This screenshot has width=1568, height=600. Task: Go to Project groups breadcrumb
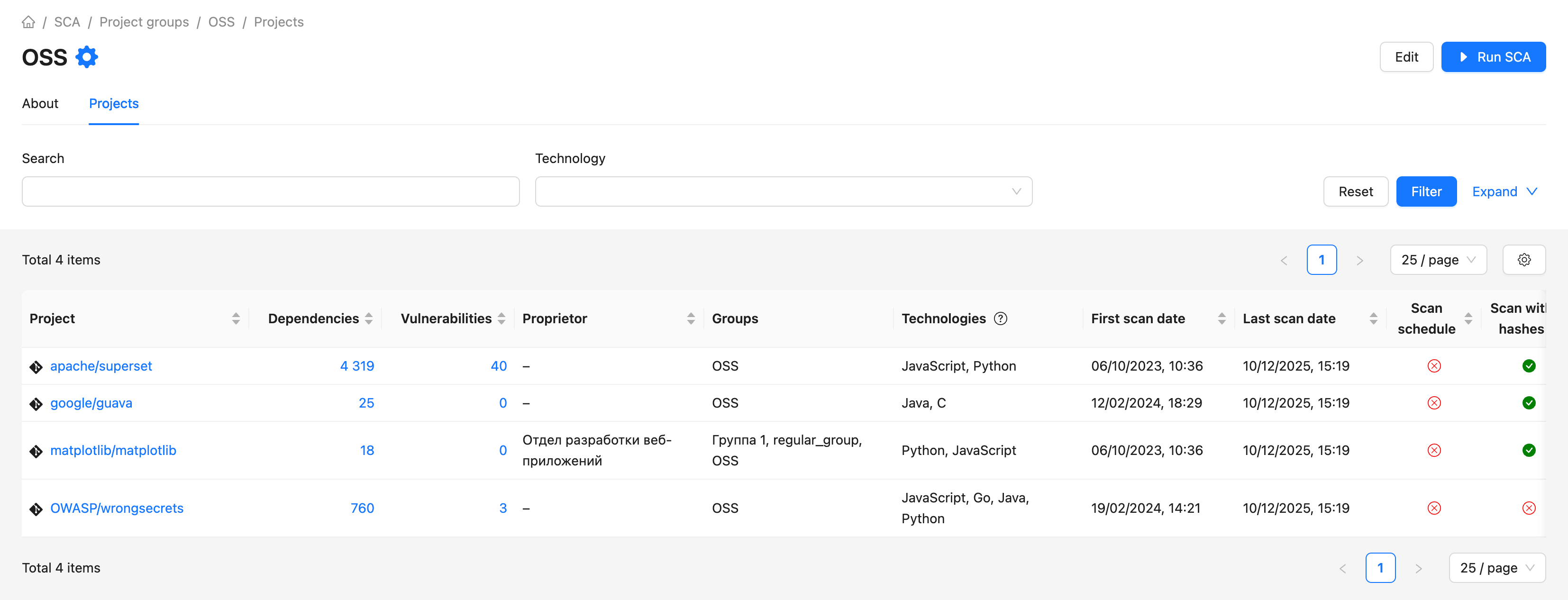(144, 23)
